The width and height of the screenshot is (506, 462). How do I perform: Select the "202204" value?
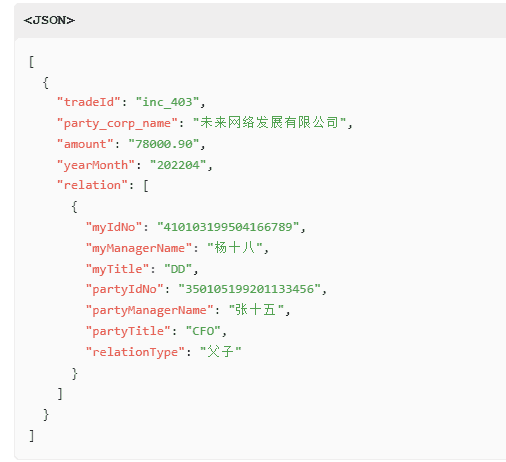tap(178, 165)
